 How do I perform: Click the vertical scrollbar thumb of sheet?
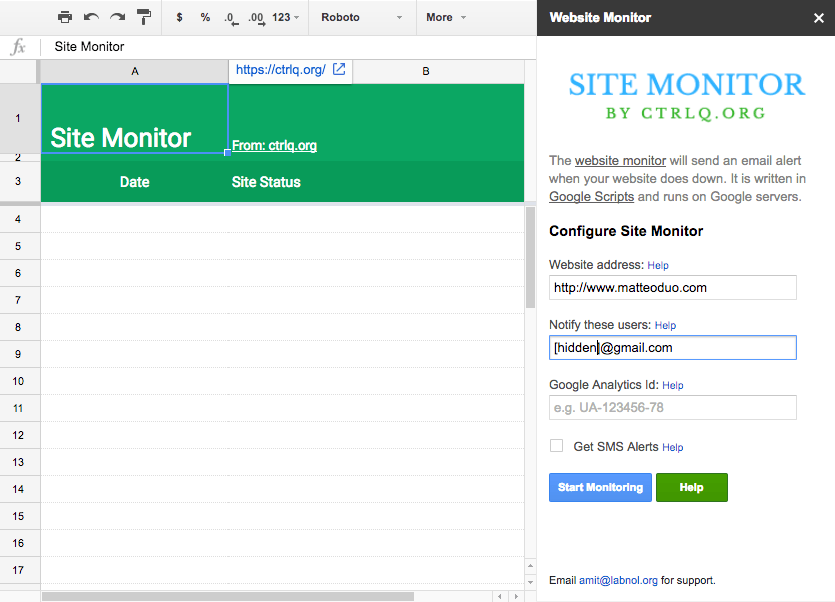tap(530, 257)
